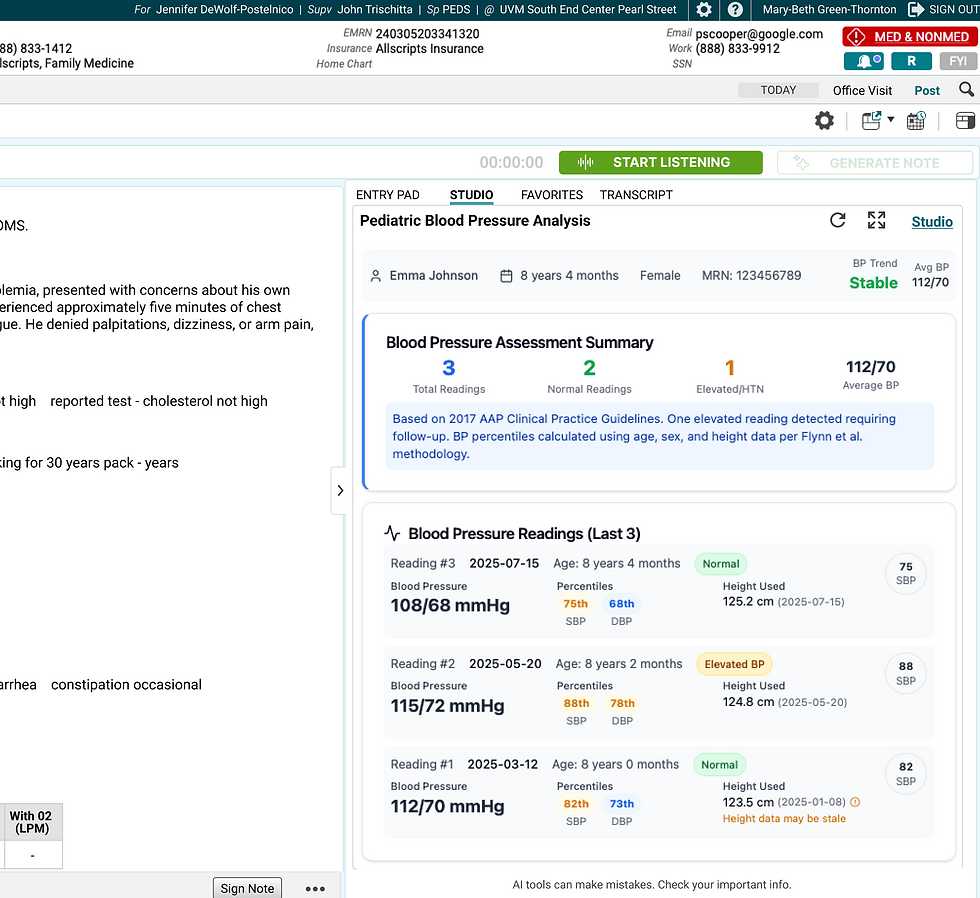Click the stale height warning icon
Screen dimensions: 980x898
coord(855,802)
